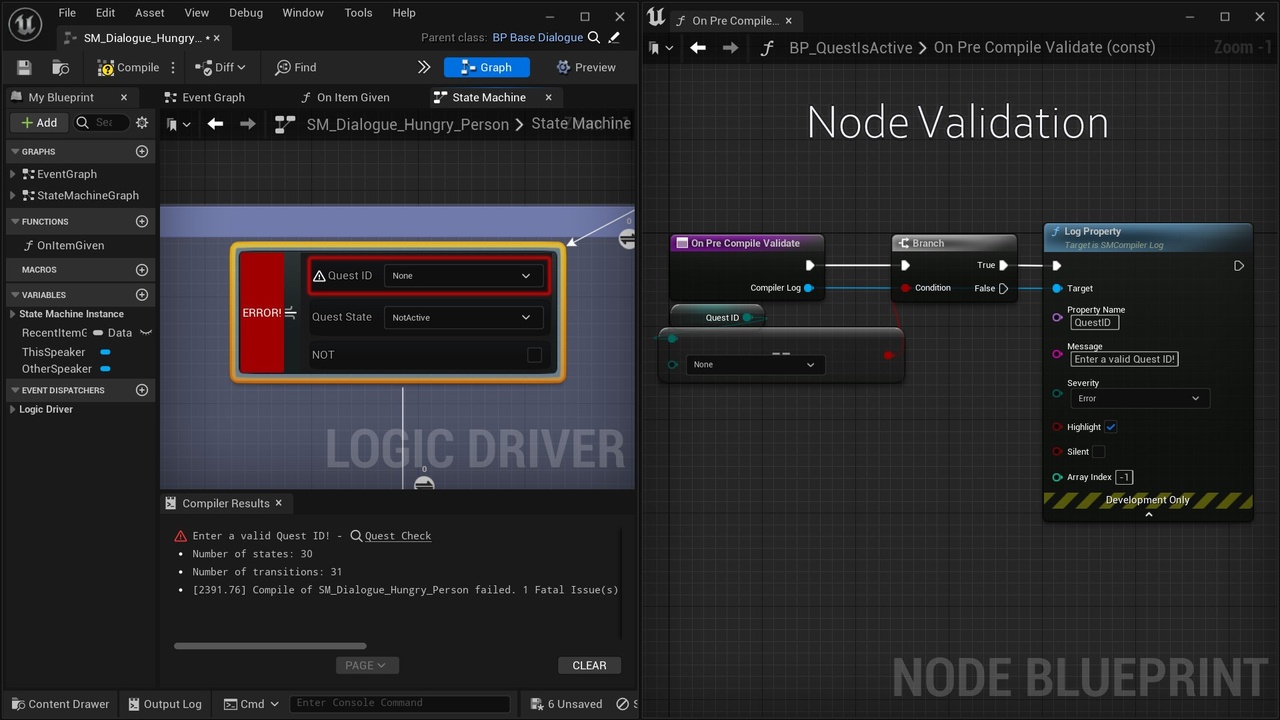Open the Quest State dropdown showing NotActive

(x=462, y=317)
